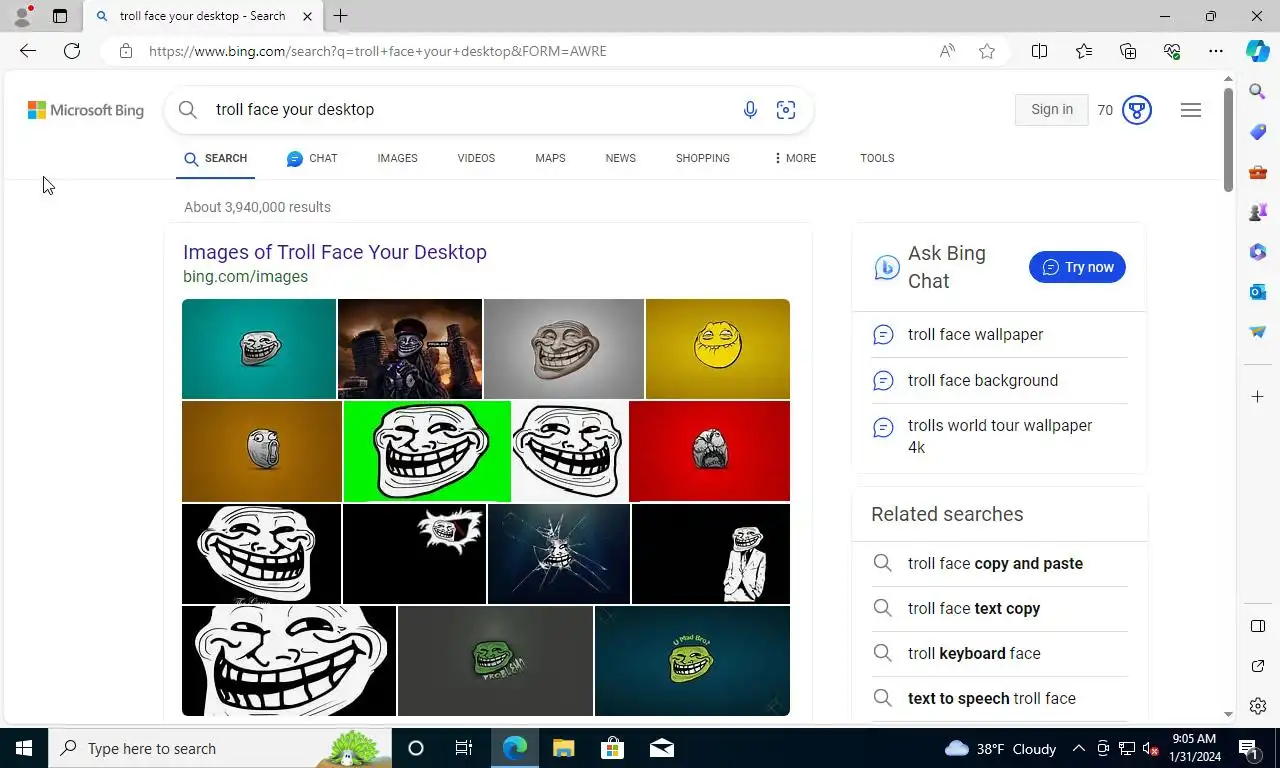Search using voice microphone icon
1280x768 pixels.
750,110
